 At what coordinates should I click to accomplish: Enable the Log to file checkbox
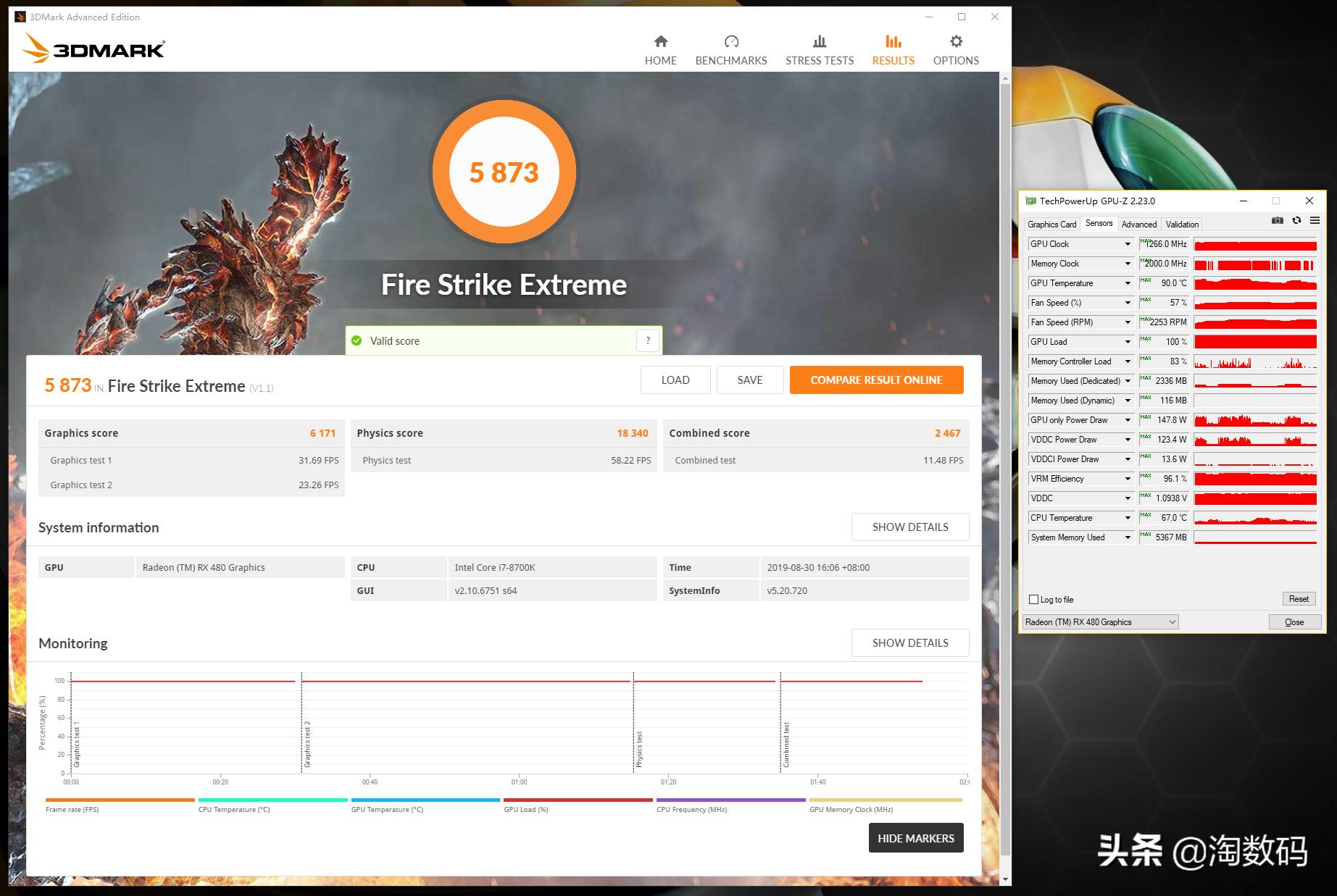click(x=1034, y=600)
